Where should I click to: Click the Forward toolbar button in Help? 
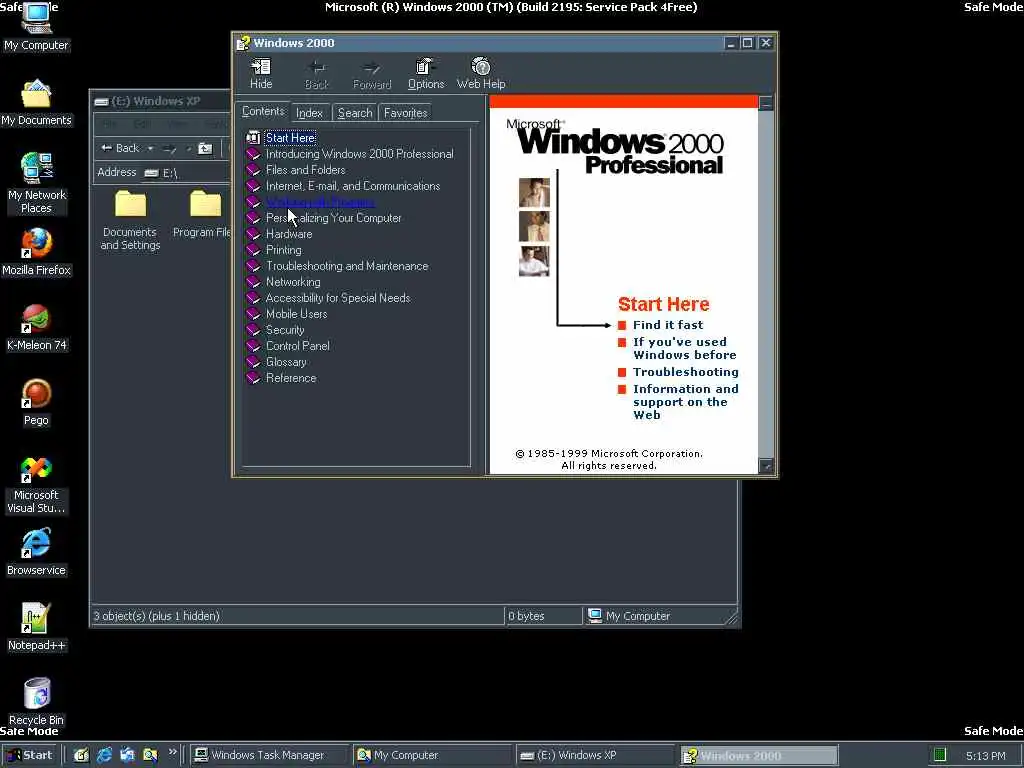pyautogui.click(x=372, y=73)
